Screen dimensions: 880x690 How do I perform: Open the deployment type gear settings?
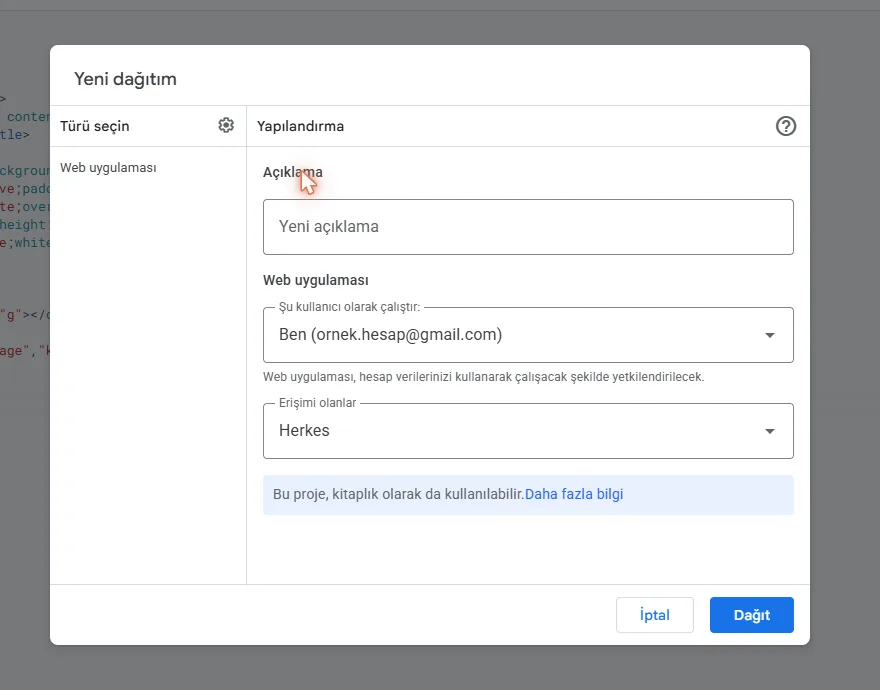[226, 125]
